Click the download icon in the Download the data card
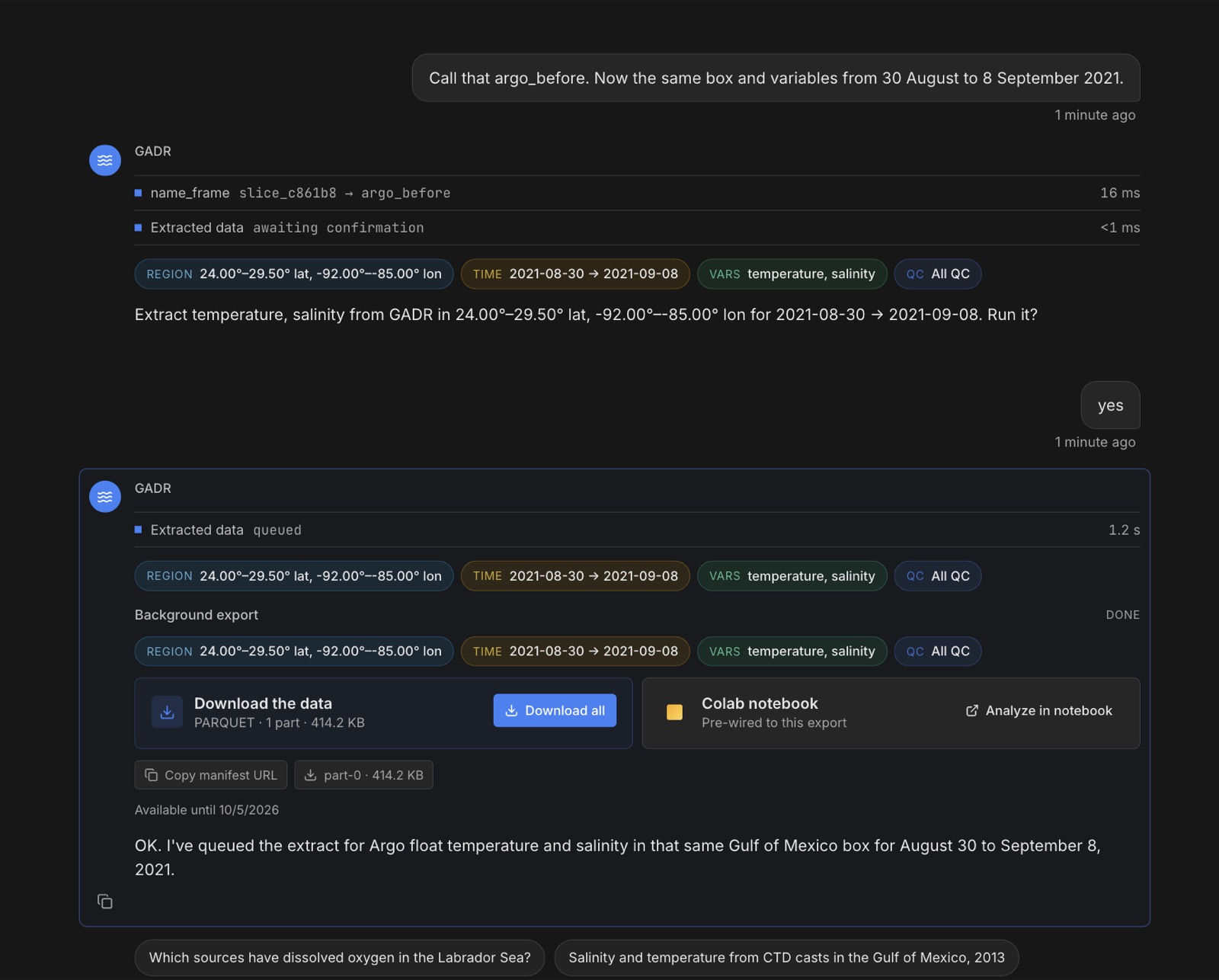This screenshot has height=980, width=1219. coord(167,713)
